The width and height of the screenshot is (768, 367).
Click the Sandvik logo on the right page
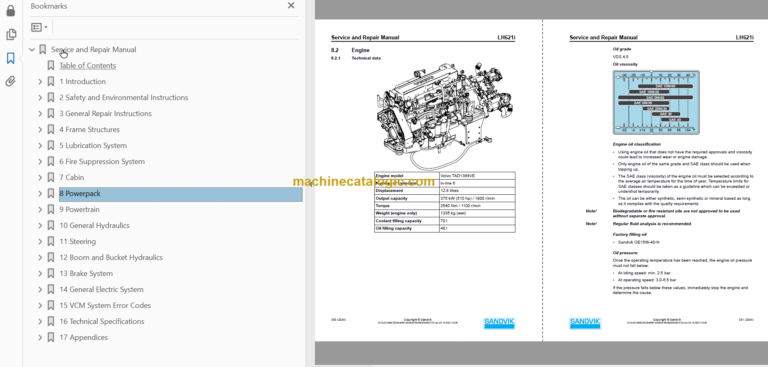(585, 323)
